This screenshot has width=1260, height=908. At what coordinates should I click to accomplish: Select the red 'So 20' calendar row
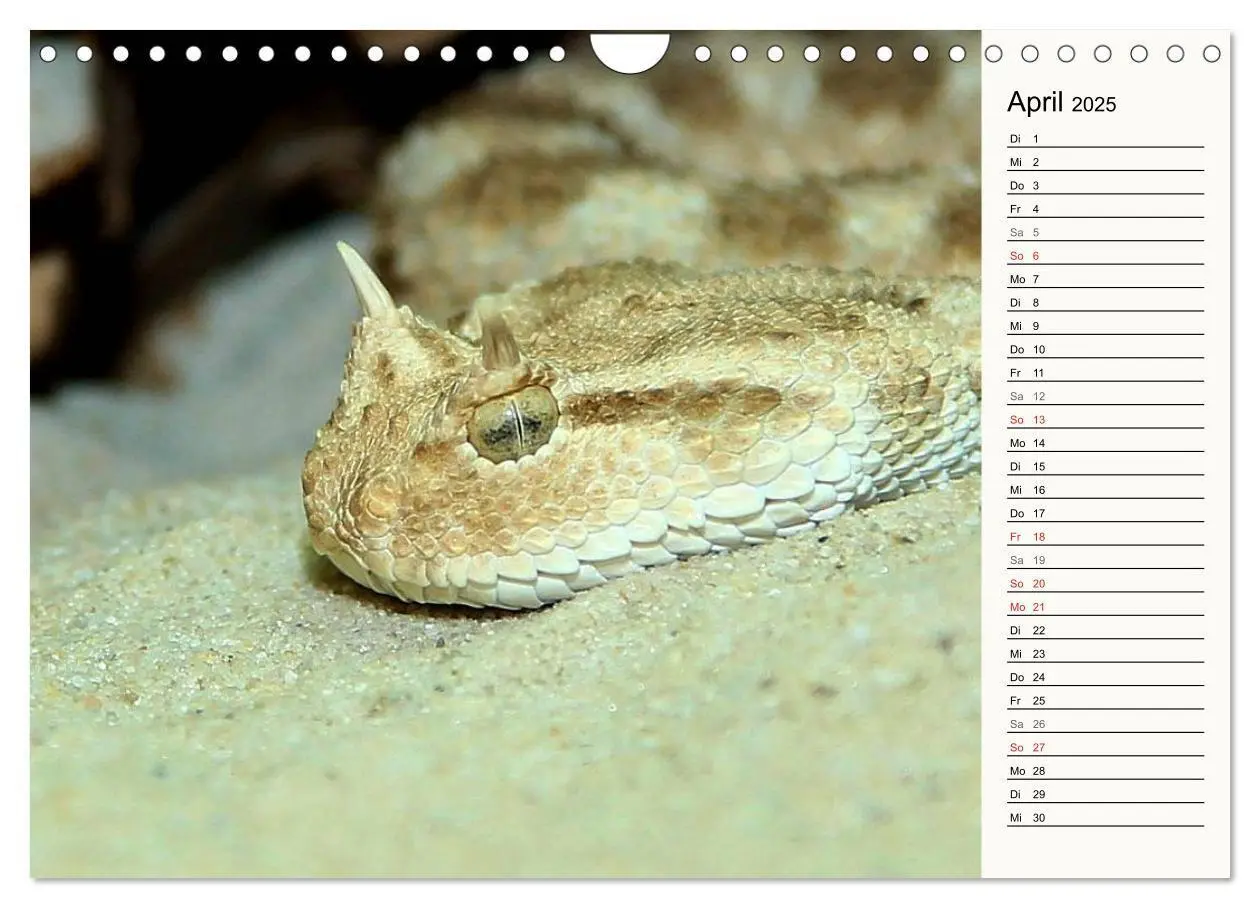(x=1105, y=583)
